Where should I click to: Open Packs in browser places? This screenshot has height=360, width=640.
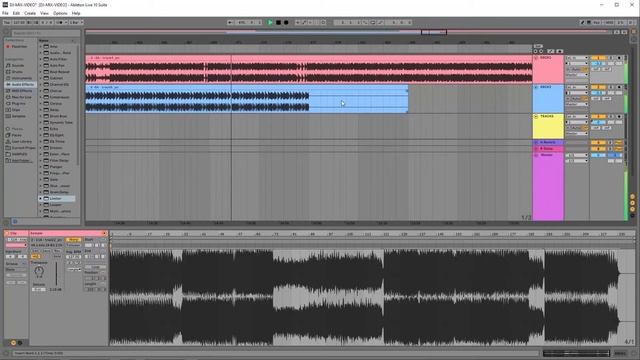[x=16, y=135]
